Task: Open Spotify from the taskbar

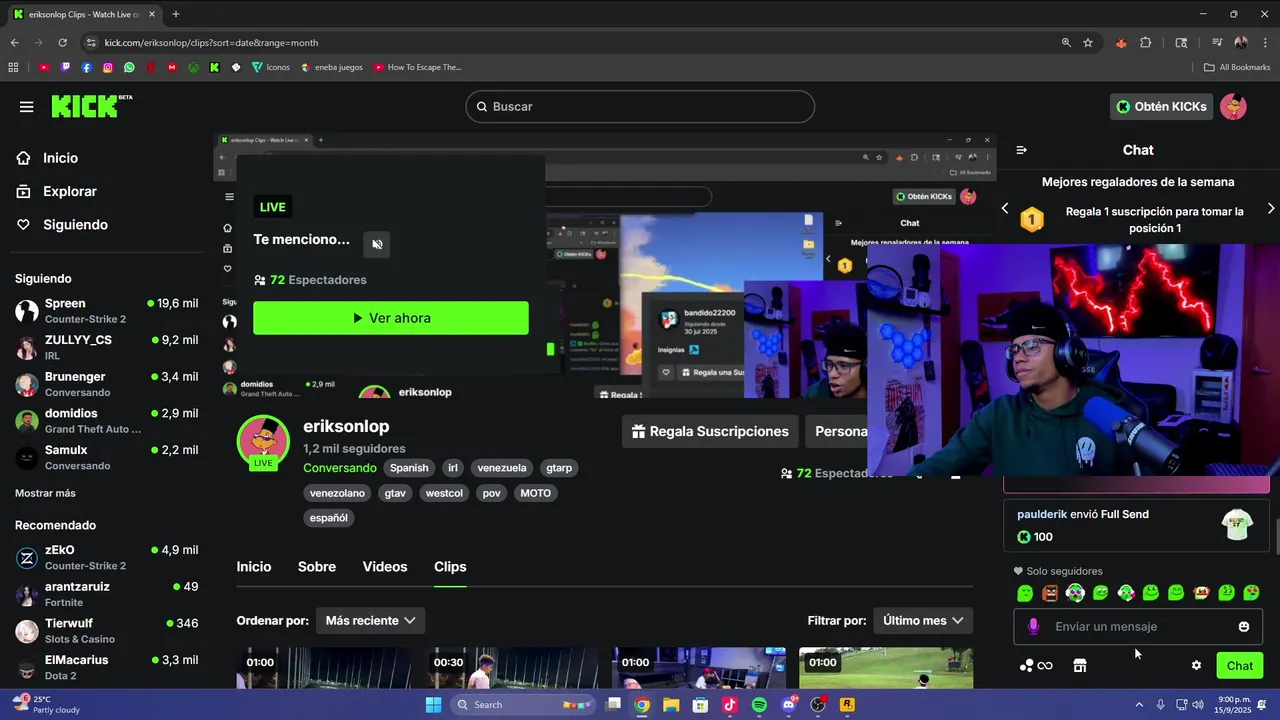Action: (759, 705)
